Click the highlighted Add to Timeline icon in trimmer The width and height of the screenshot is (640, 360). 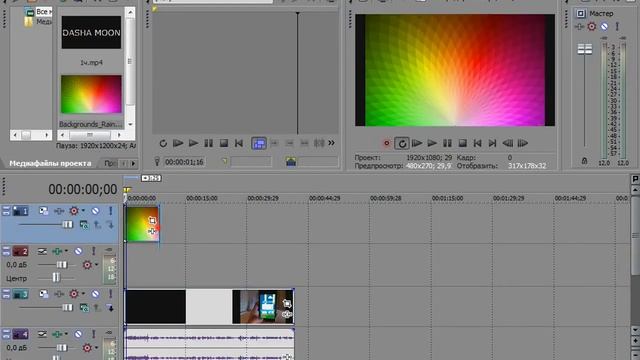(x=259, y=143)
